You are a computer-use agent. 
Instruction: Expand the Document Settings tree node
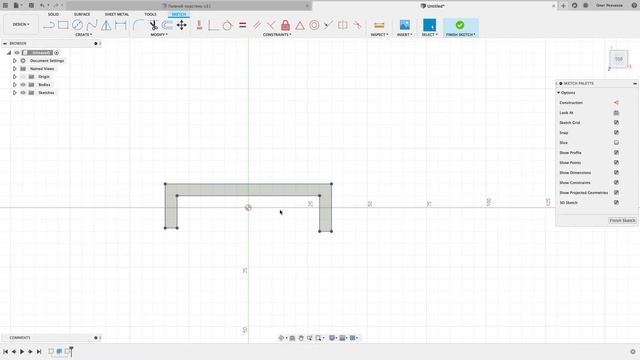point(15,61)
